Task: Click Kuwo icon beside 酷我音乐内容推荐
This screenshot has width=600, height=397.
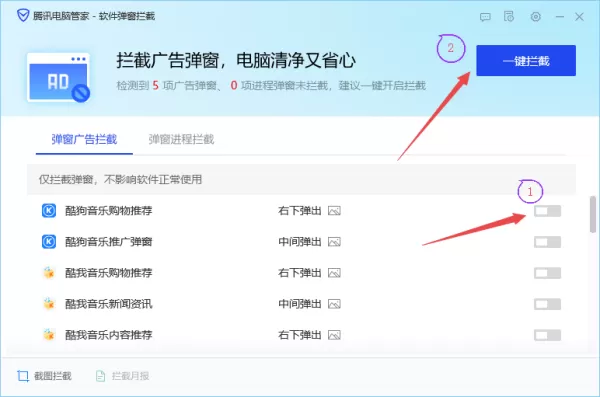Action: (49, 335)
